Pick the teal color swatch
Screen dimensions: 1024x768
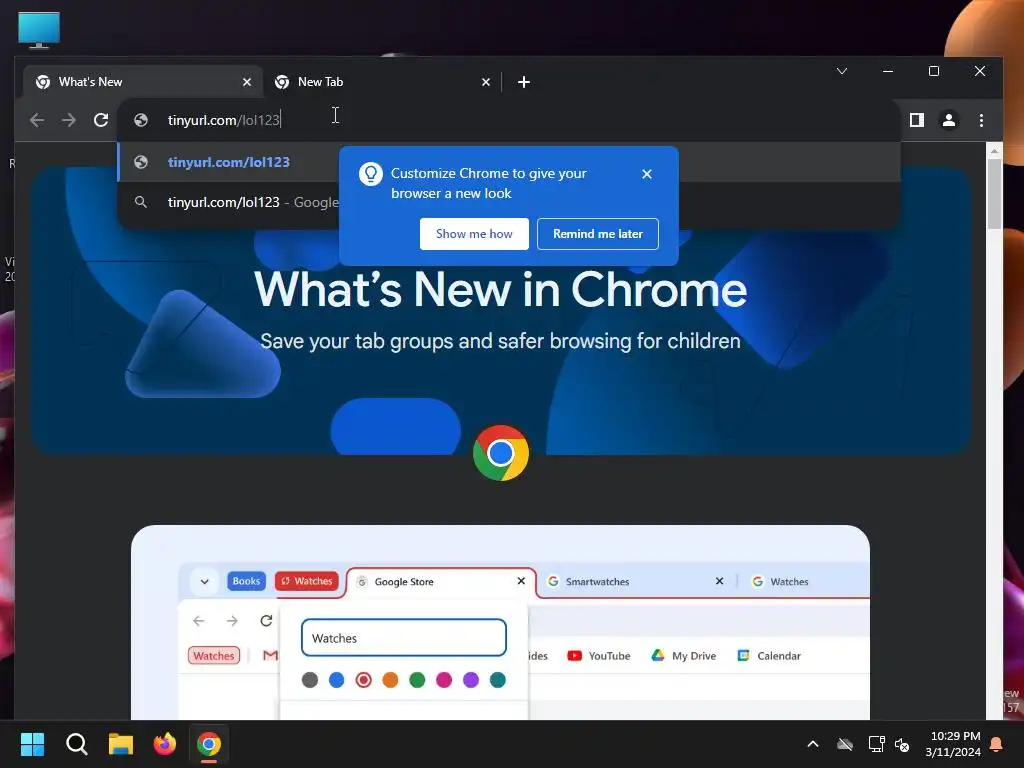[x=498, y=680]
